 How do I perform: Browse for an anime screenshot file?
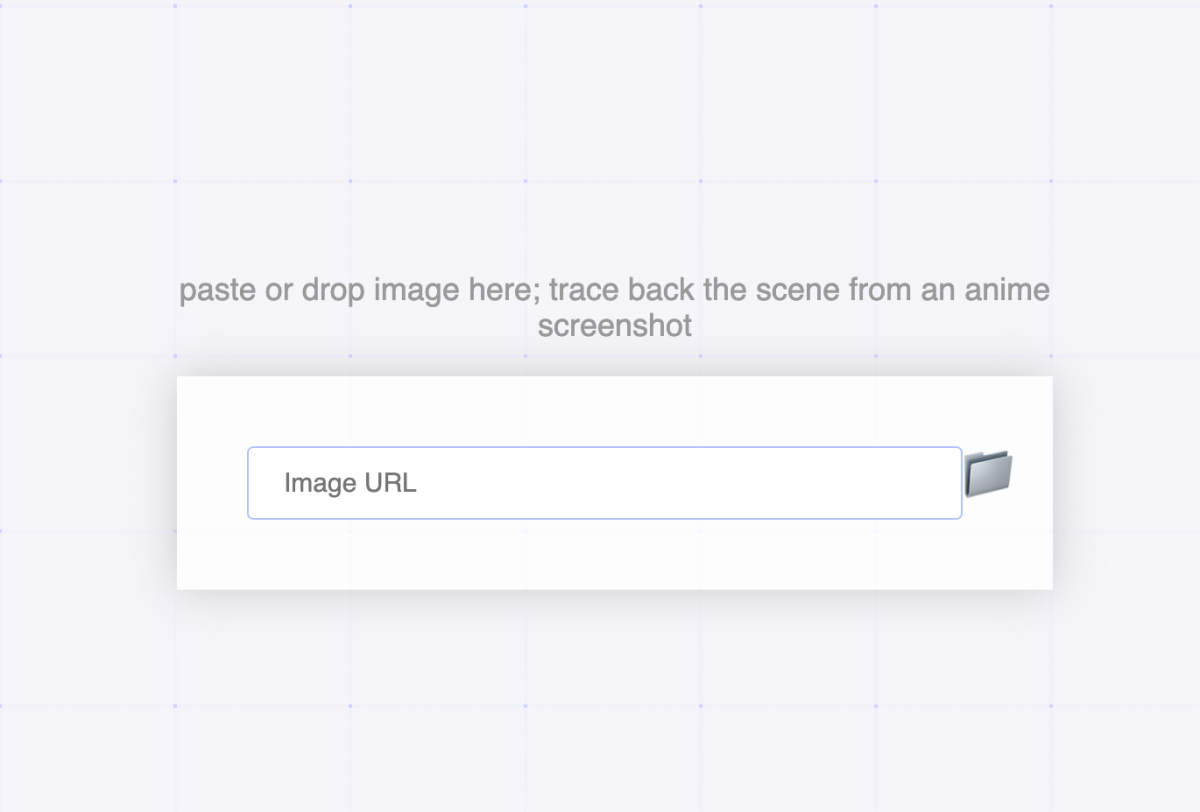(x=988, y=474)
